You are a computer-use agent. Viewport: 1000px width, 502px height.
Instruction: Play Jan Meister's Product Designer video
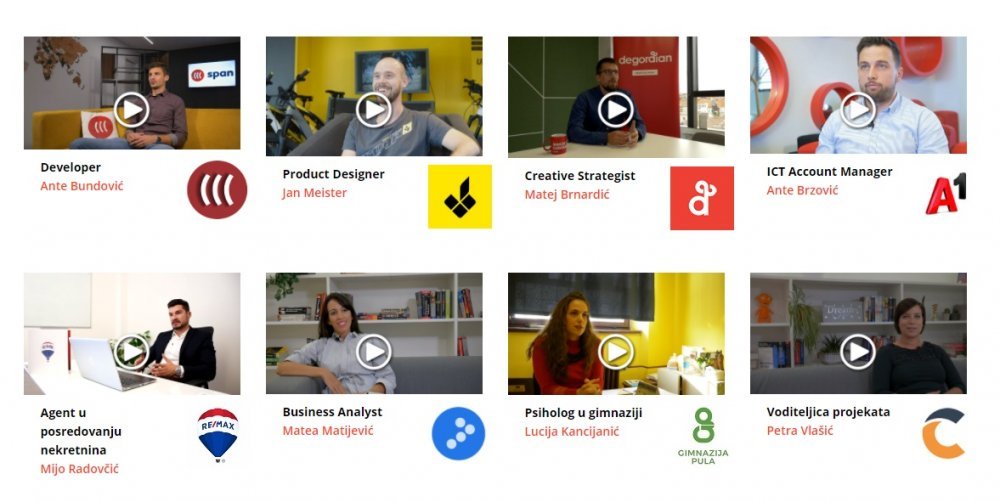pos(374,110)
